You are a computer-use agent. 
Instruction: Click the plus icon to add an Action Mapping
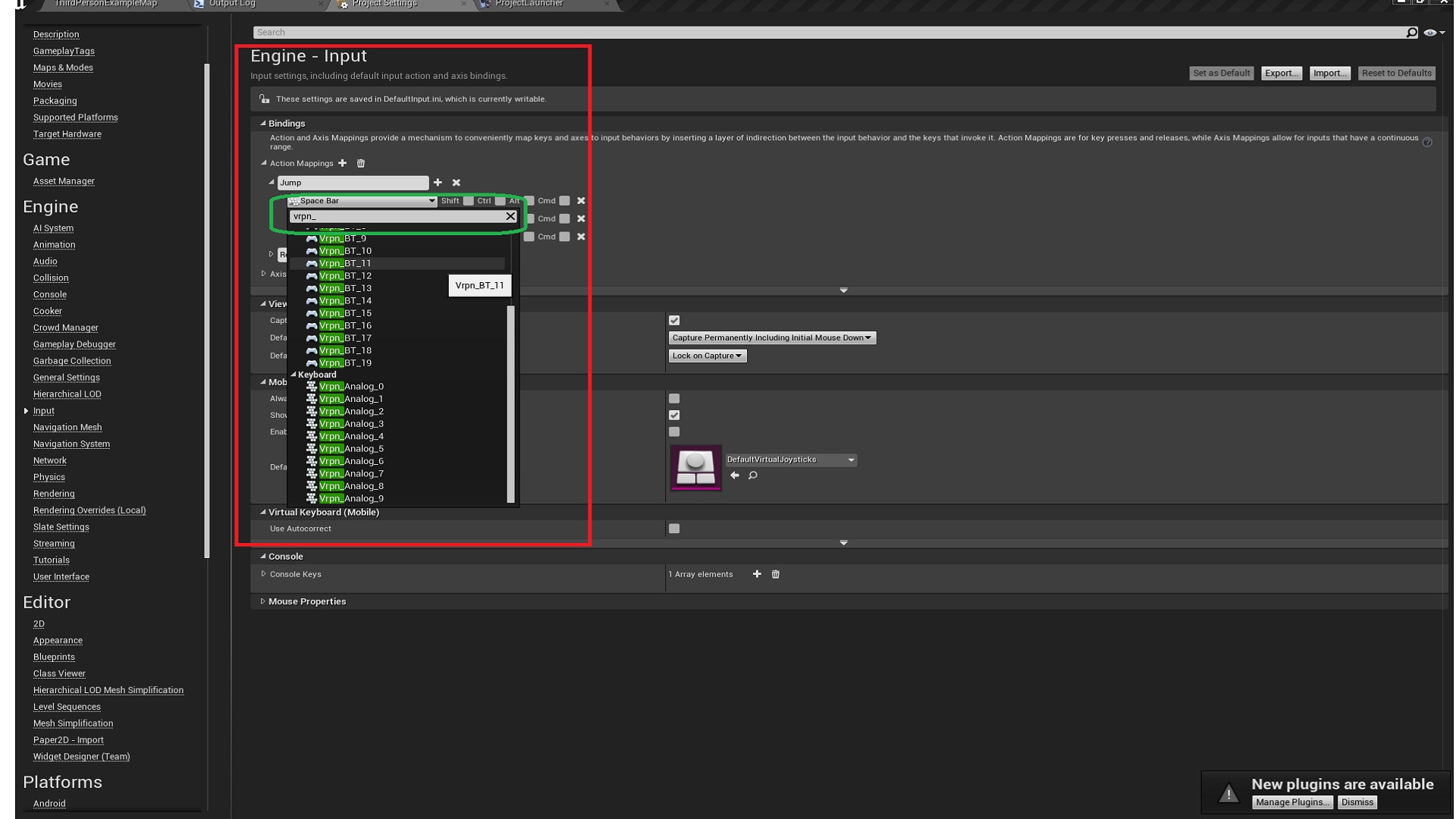click(x=343, y=163)
